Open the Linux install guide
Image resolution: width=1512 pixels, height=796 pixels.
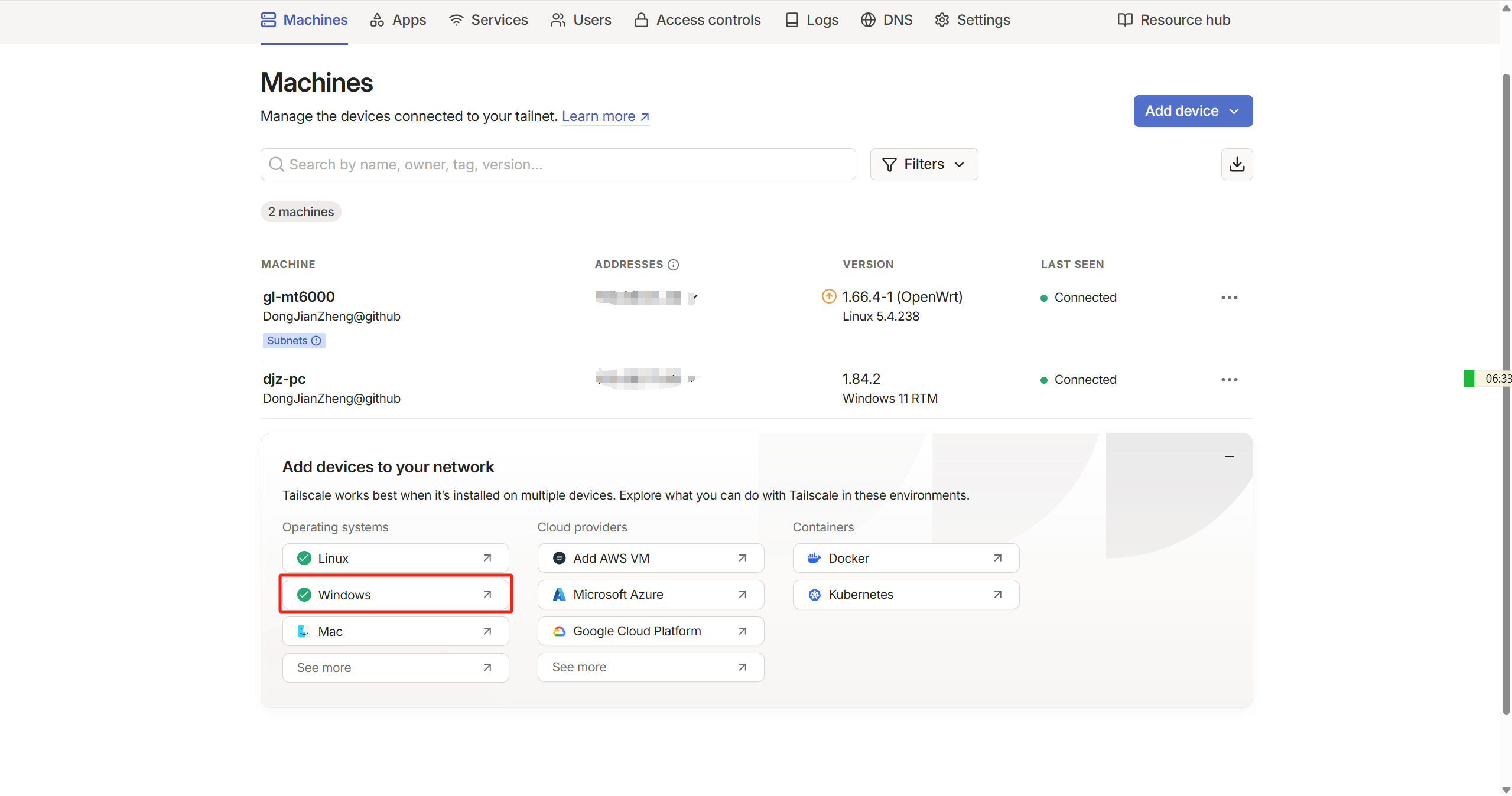pyautogui.click(x=395, y=558)
